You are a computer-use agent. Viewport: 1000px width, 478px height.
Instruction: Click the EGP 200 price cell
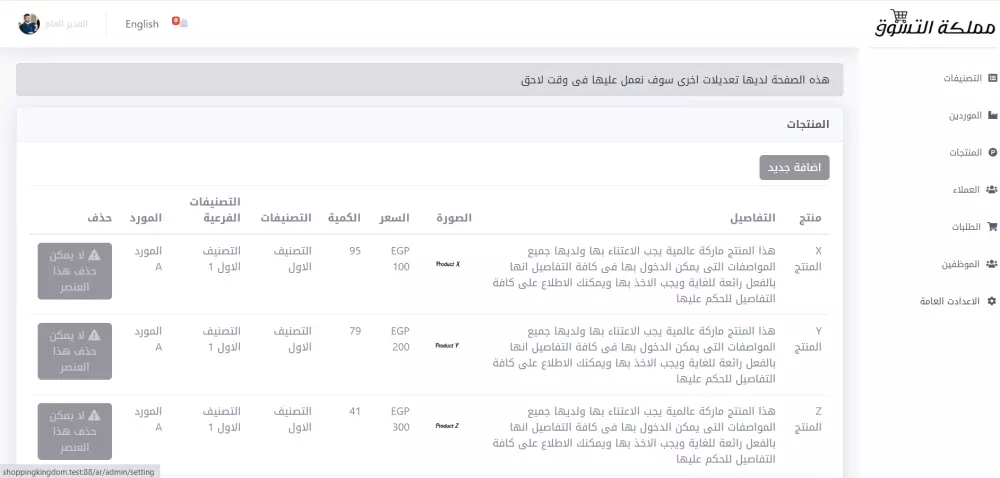click(400, 339)
